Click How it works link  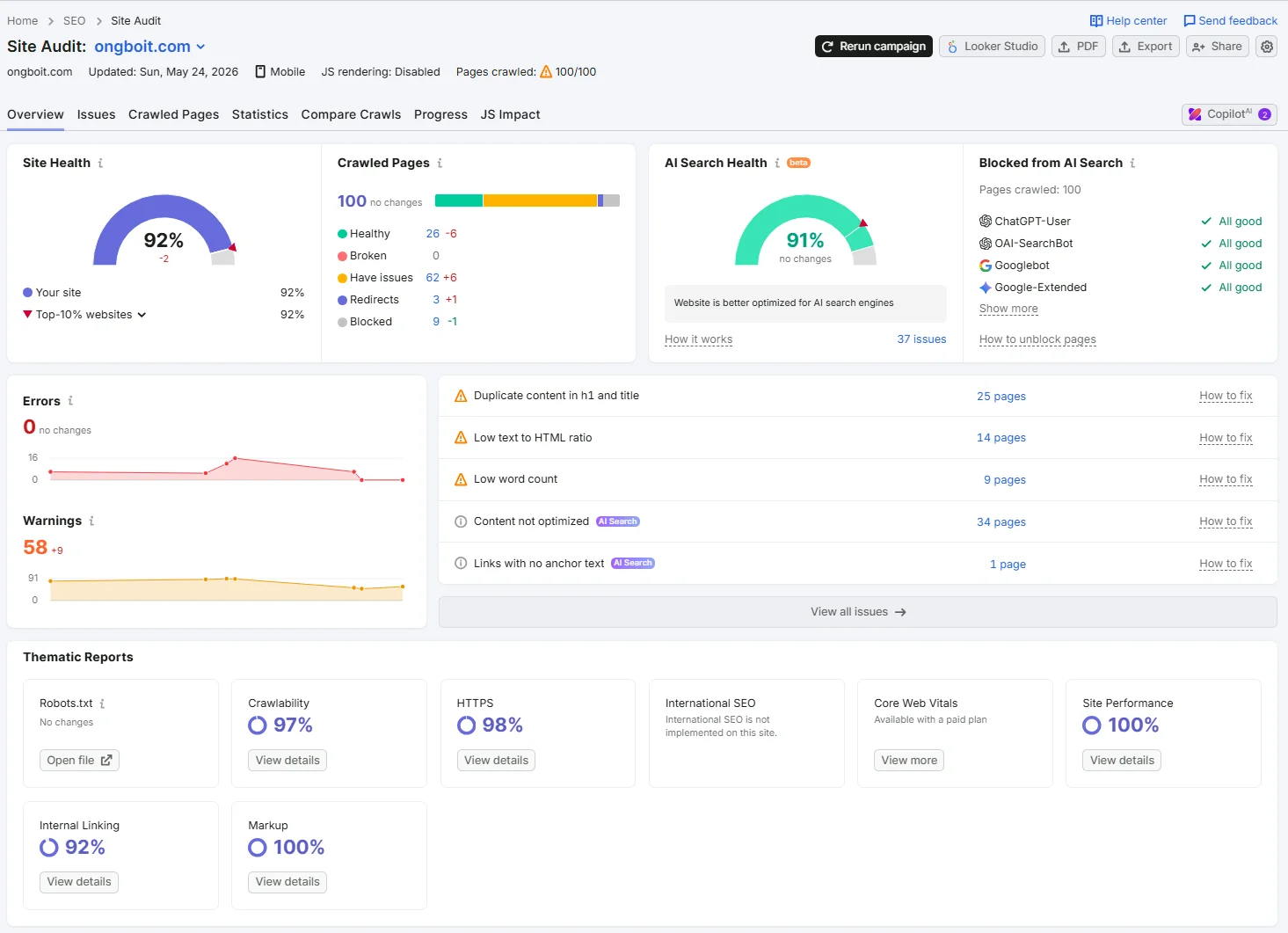point(698,339)
